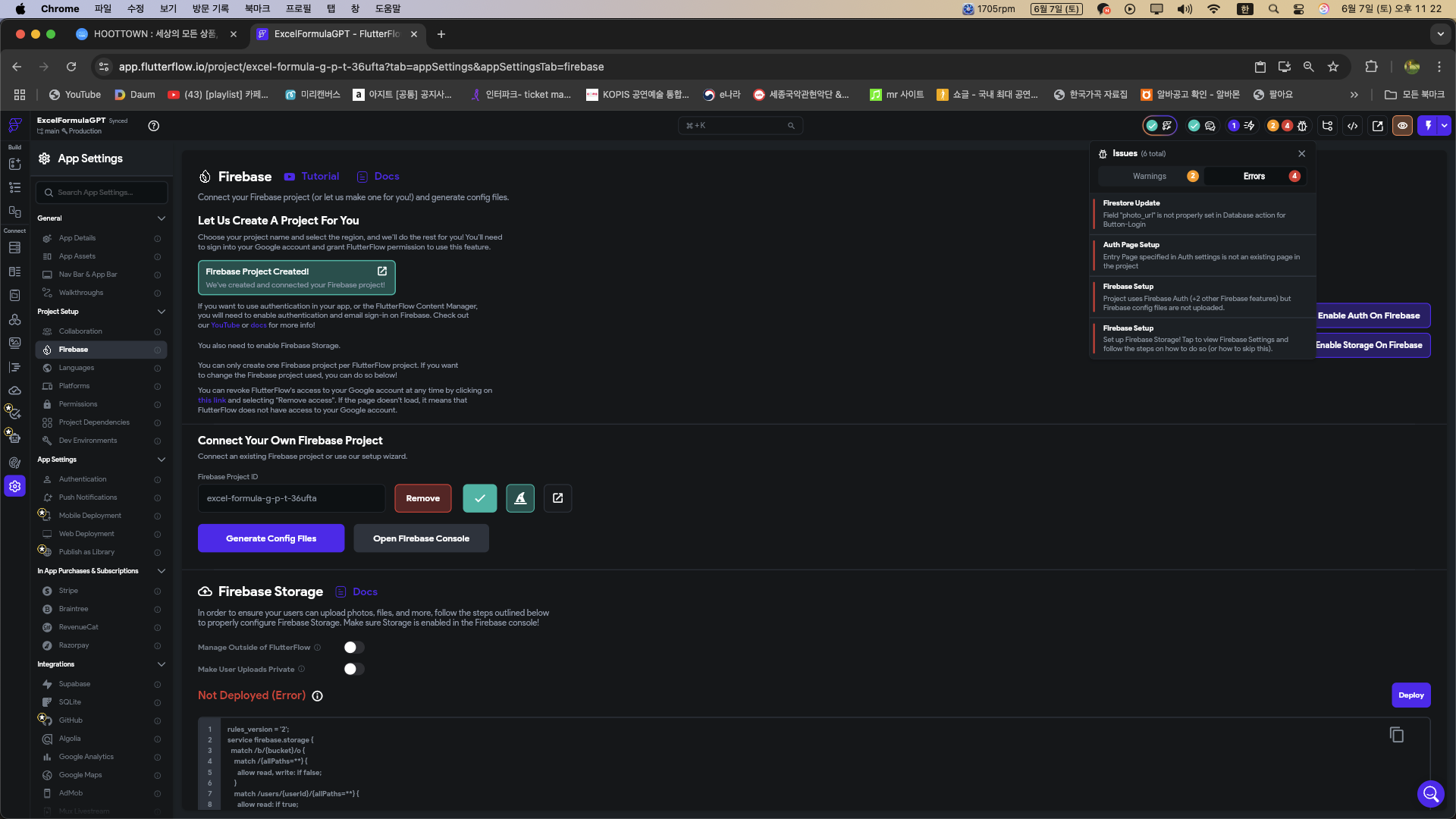This screenshot has width=1456, height=819.
Task: Click Generate Config Files button
Action: pyautogui.click(x=271, y=538)
